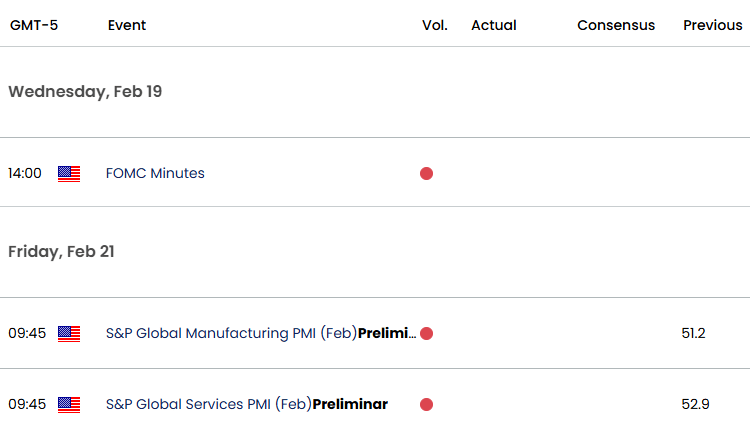
Task: Click red volatility dot for FOMC Minutes
Action: click(426, 174)
